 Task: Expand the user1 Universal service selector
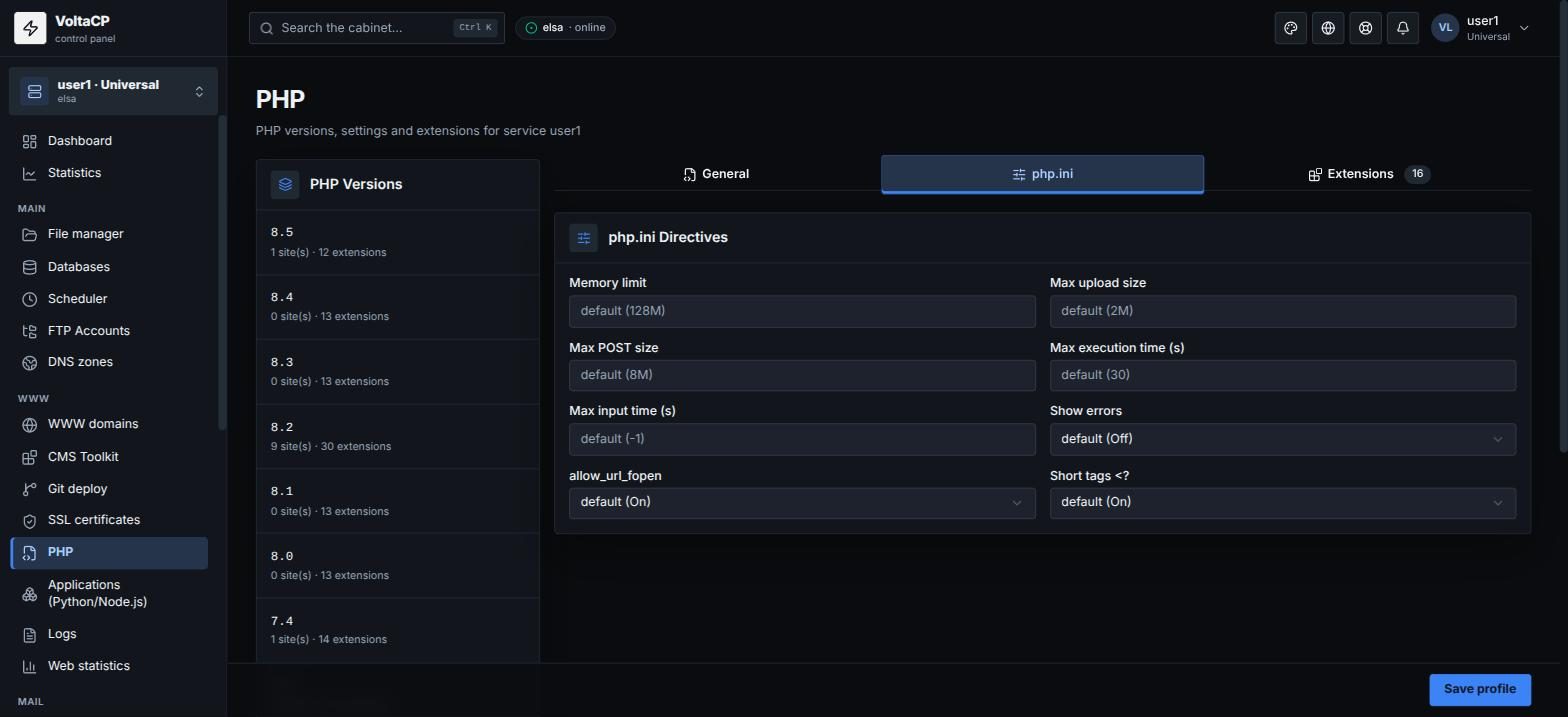click(113, 91)
